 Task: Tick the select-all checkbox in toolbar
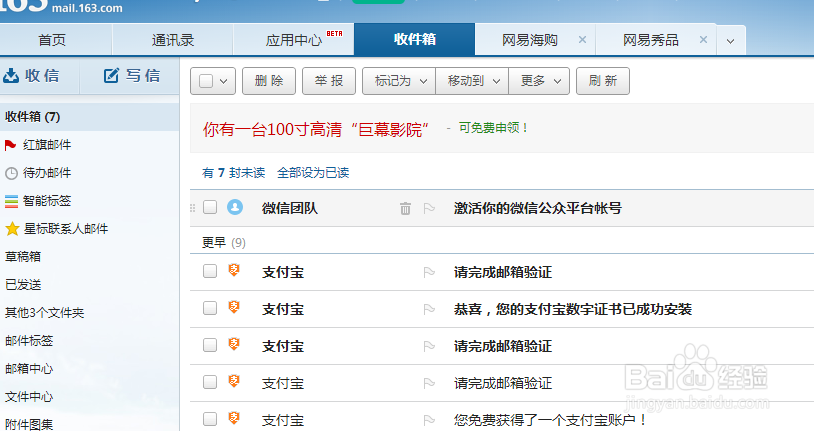(206, 81)
